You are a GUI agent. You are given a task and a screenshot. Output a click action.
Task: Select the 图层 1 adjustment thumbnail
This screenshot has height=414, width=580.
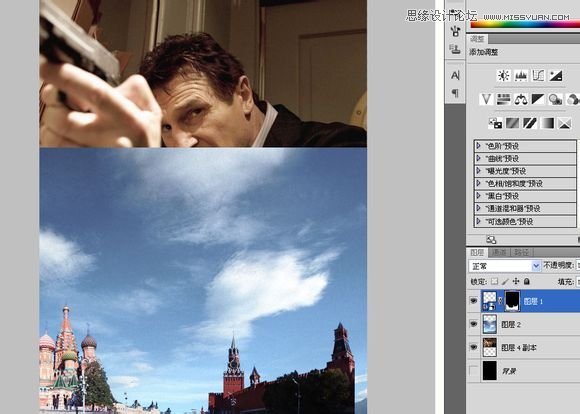coord(490,301)
